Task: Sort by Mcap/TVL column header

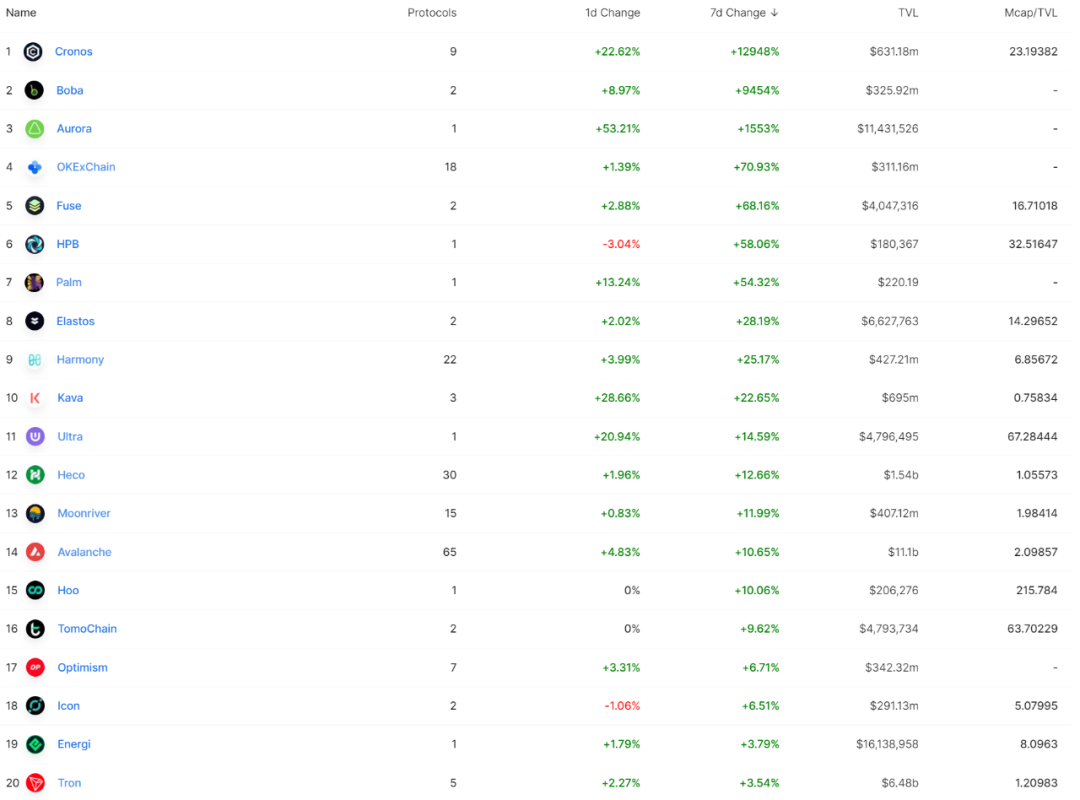Action: [x=1030, y=12]
